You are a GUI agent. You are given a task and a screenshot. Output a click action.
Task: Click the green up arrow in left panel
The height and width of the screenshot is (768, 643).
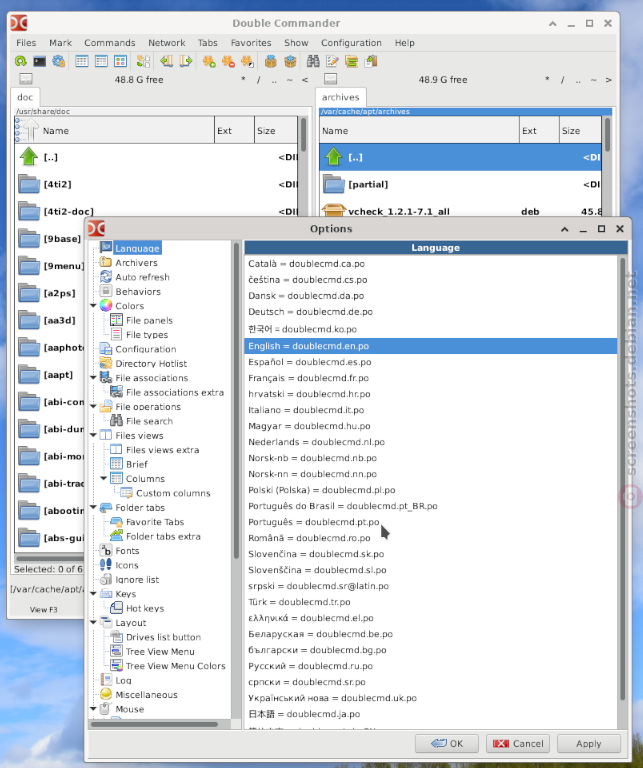coord(29,157)
